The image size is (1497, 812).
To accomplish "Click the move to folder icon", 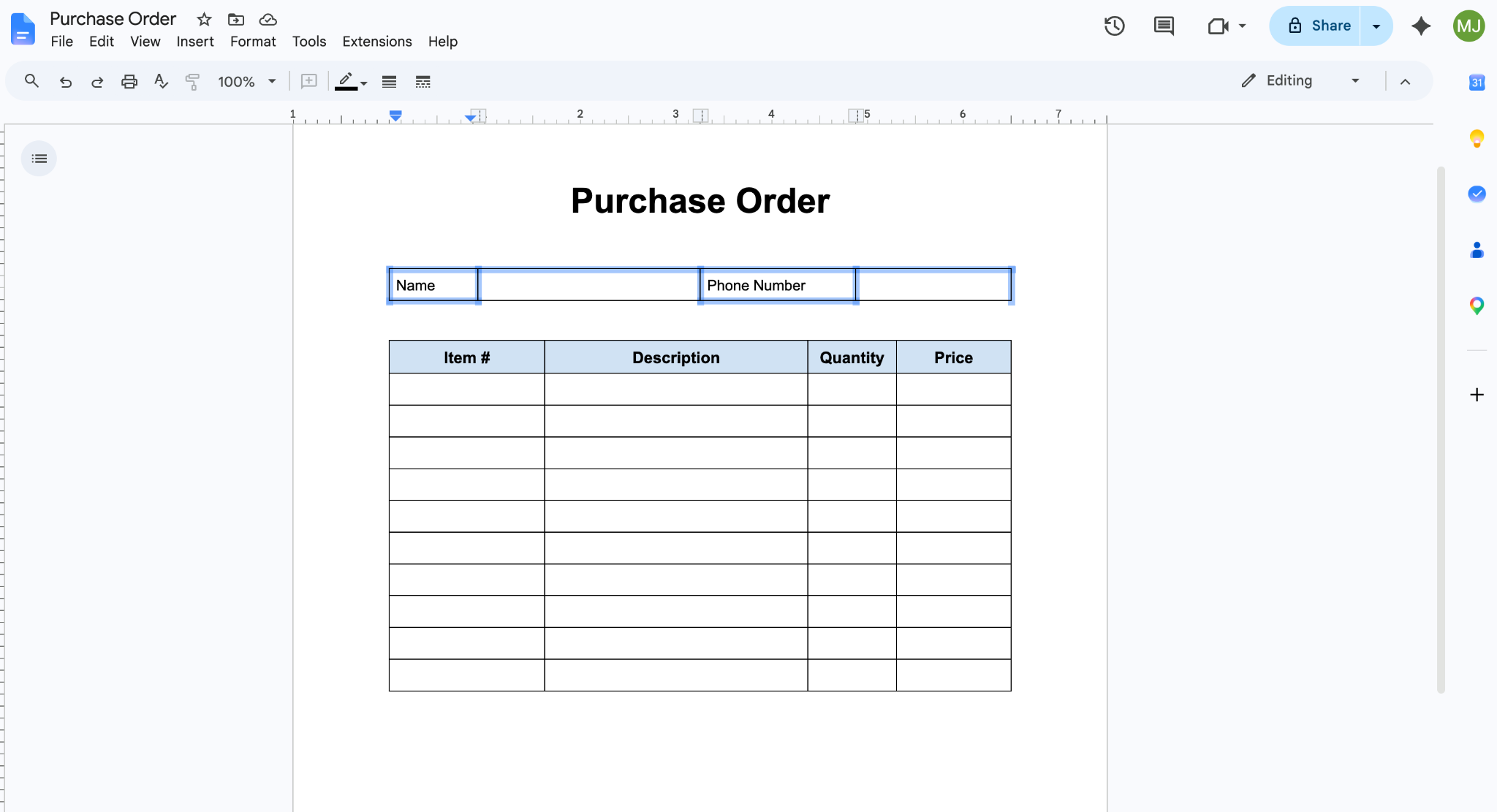I will point(235,20).
